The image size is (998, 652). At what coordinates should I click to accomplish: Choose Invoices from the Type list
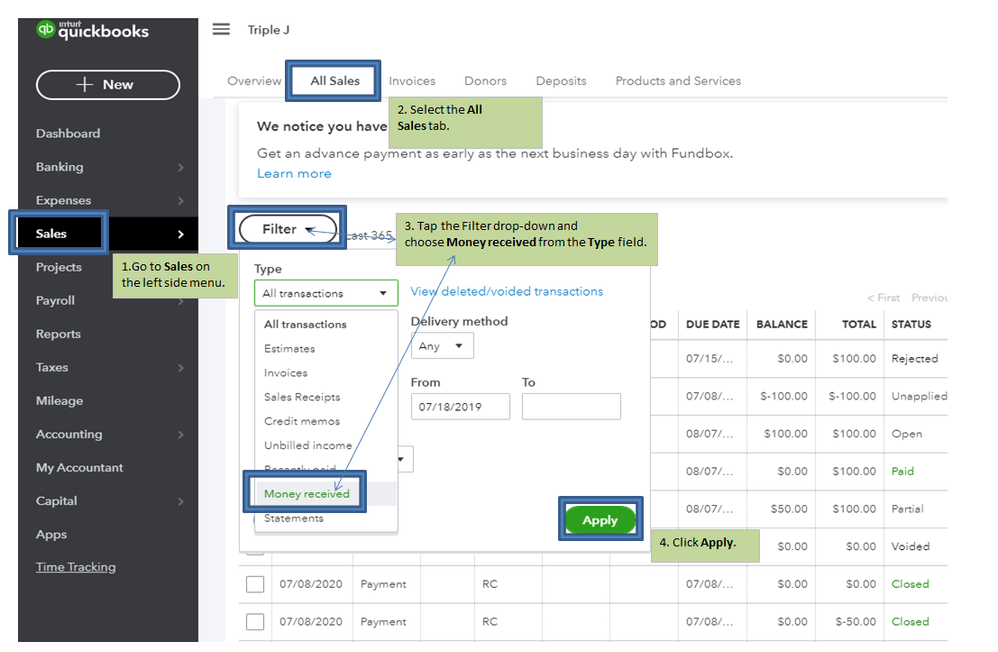click(286, 372)
